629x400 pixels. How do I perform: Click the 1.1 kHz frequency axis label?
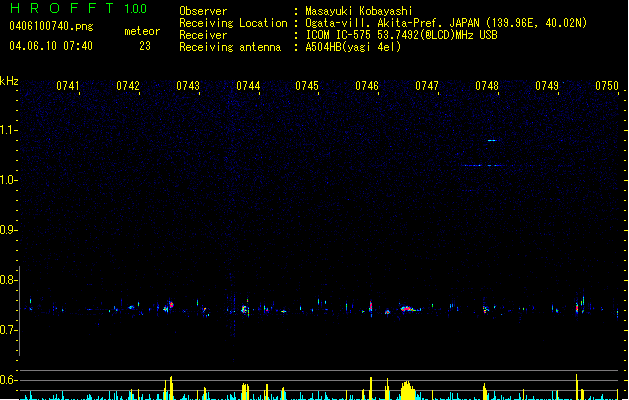point(8,130)
